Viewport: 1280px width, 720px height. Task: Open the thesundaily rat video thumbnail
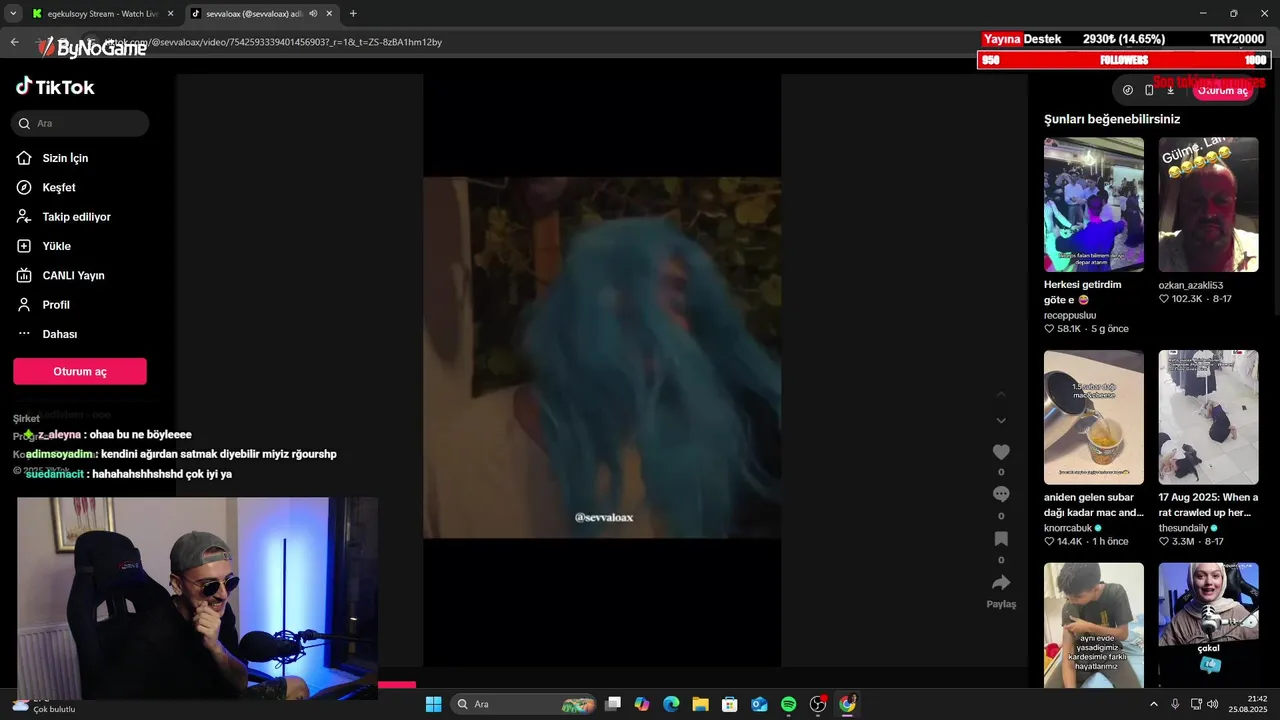(x=1209, y=417)
